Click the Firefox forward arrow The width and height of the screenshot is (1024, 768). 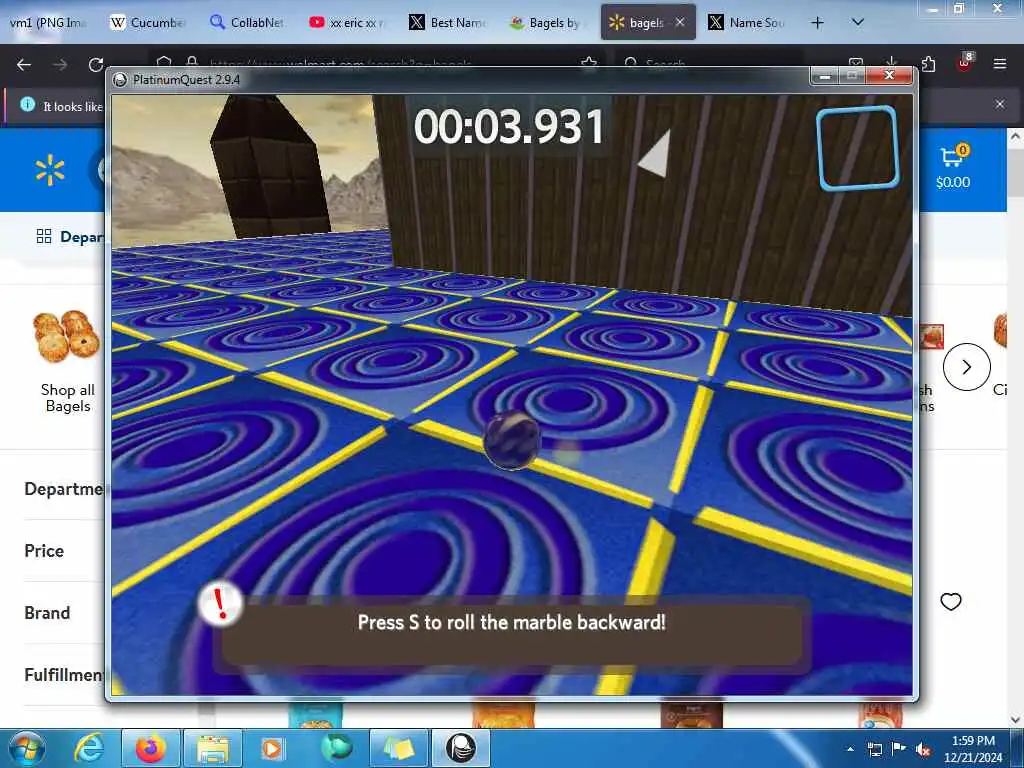[60, 65]
